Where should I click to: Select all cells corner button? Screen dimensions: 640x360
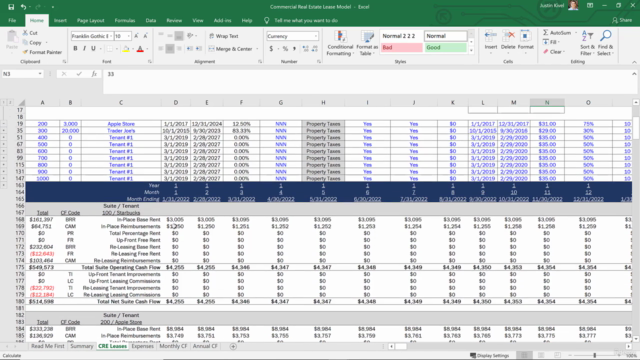(x=21, y=102)
